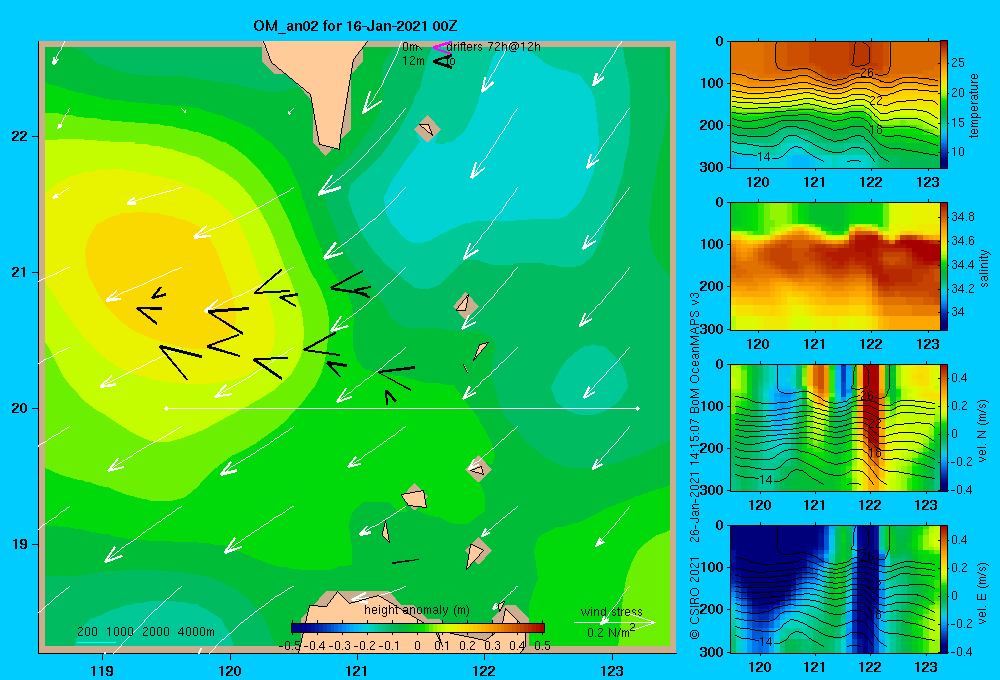Screen dimensions: 1000x680
Task: Click the title OM_an02 for 16-Jan-2021 00Z
Action: pyautogui.click(x=355, y=26)
